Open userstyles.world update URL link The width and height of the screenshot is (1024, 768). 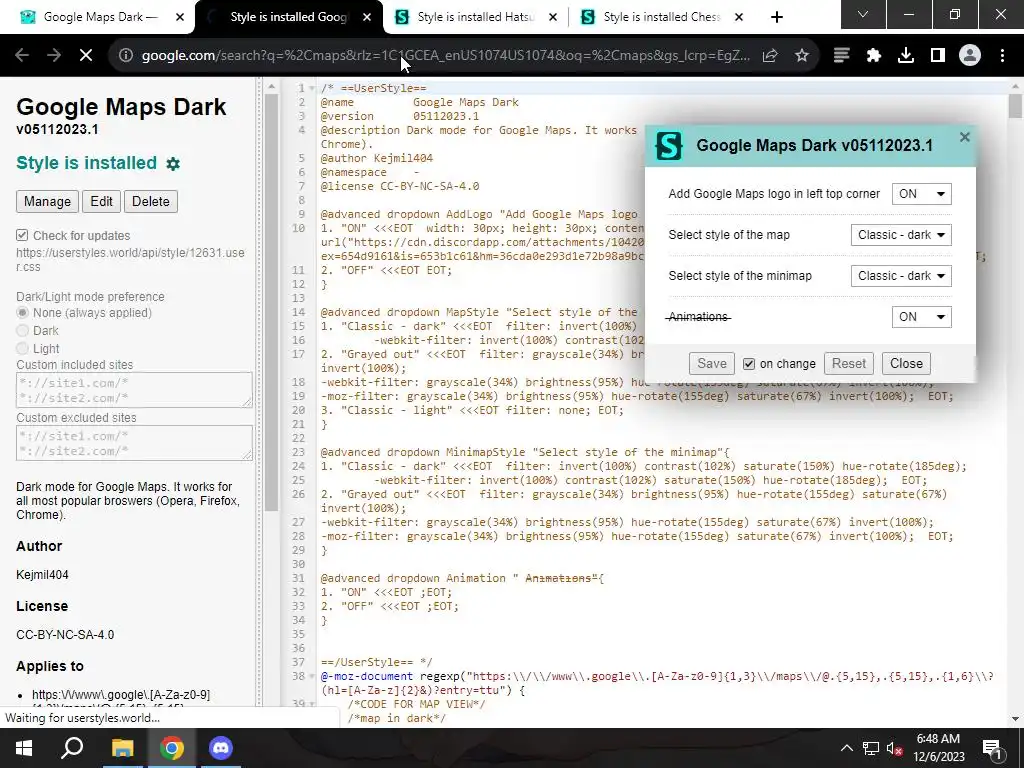(131, 260)
